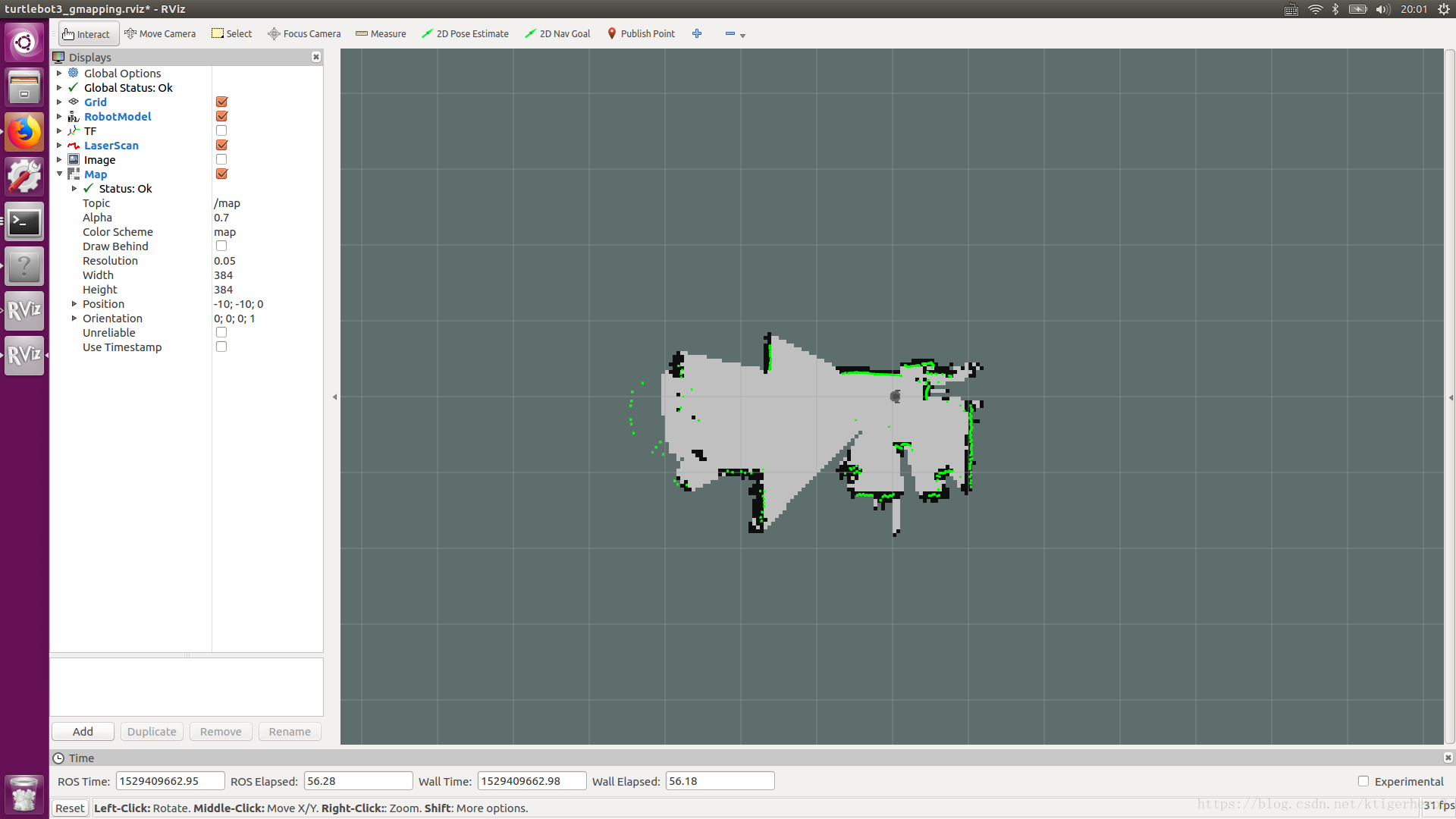Expand the Global Options tree item
Screen dimensions: 1456x819
click(x=59, y=74)
